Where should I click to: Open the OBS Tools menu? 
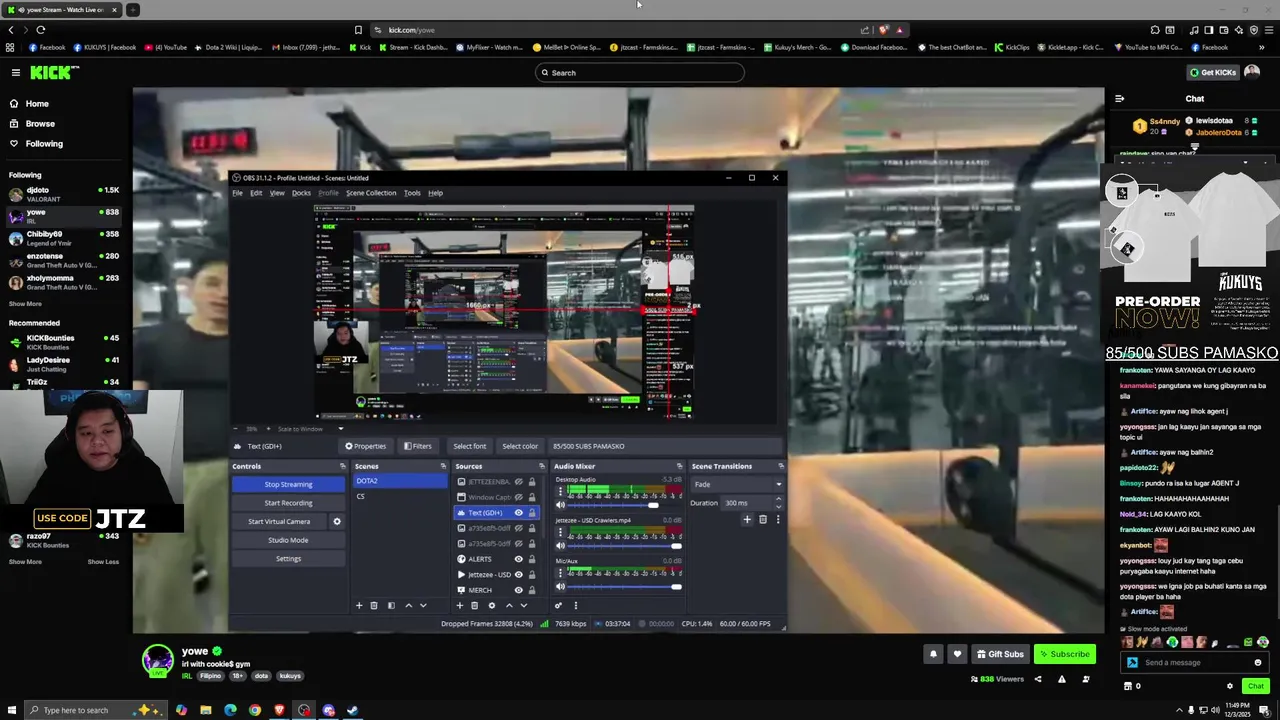tap(412, 193)
